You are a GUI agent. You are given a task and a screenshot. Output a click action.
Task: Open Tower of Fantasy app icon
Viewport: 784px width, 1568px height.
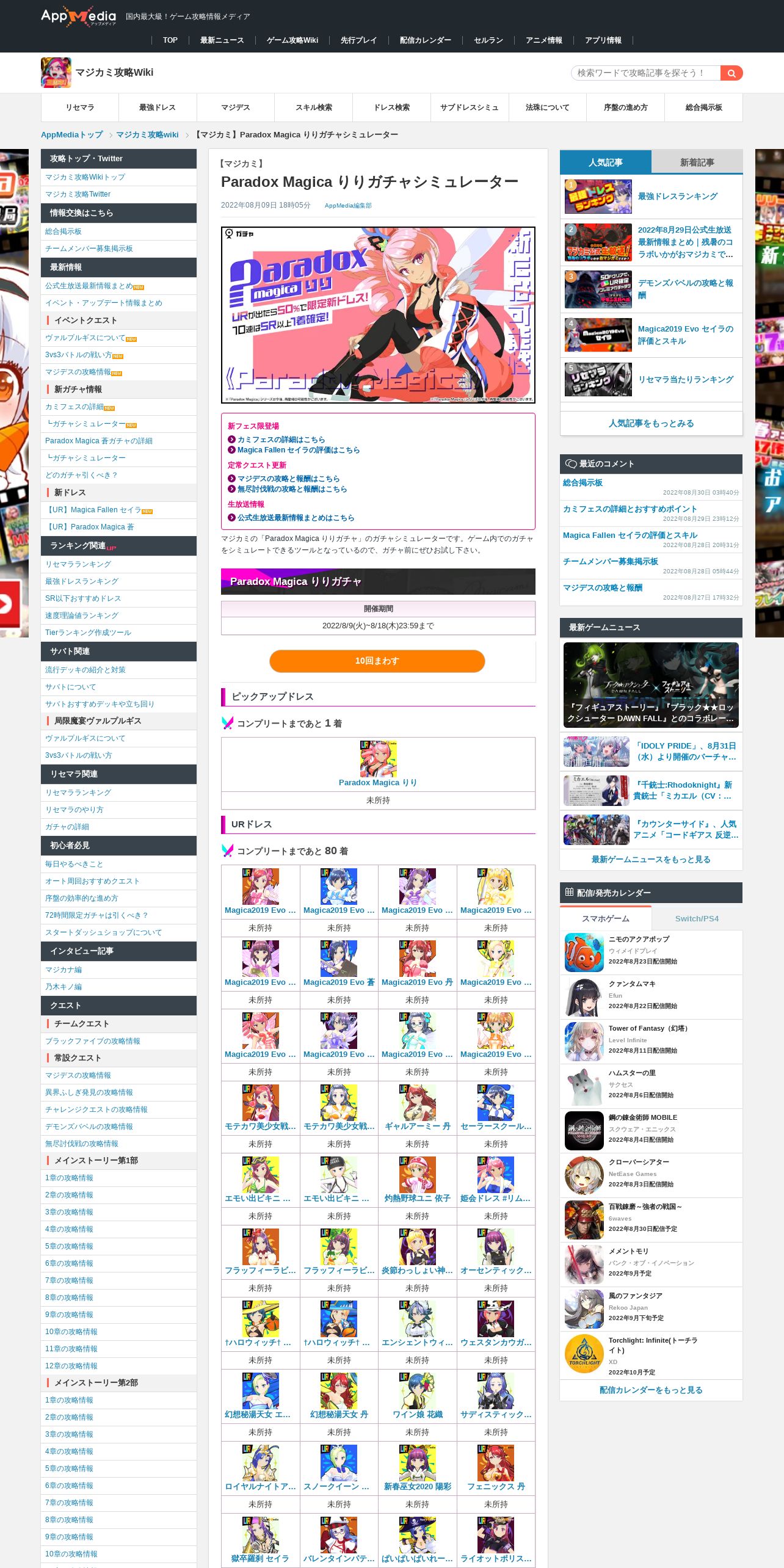(584, 1041)
